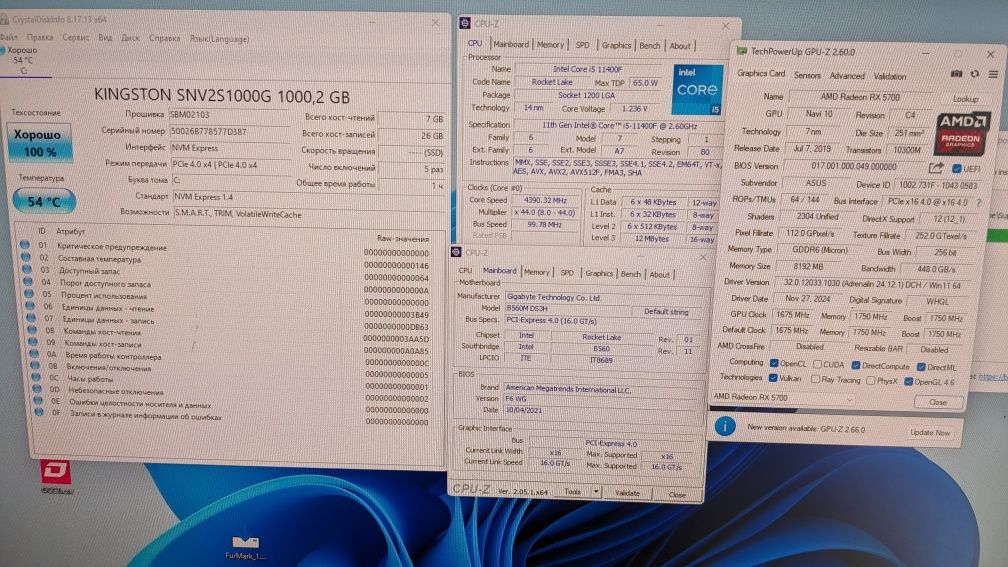
Task: Toggle the OpenGL 4.6 checkbox in GPU-Z
Action: pyautogui.click(x=908, y=381)
